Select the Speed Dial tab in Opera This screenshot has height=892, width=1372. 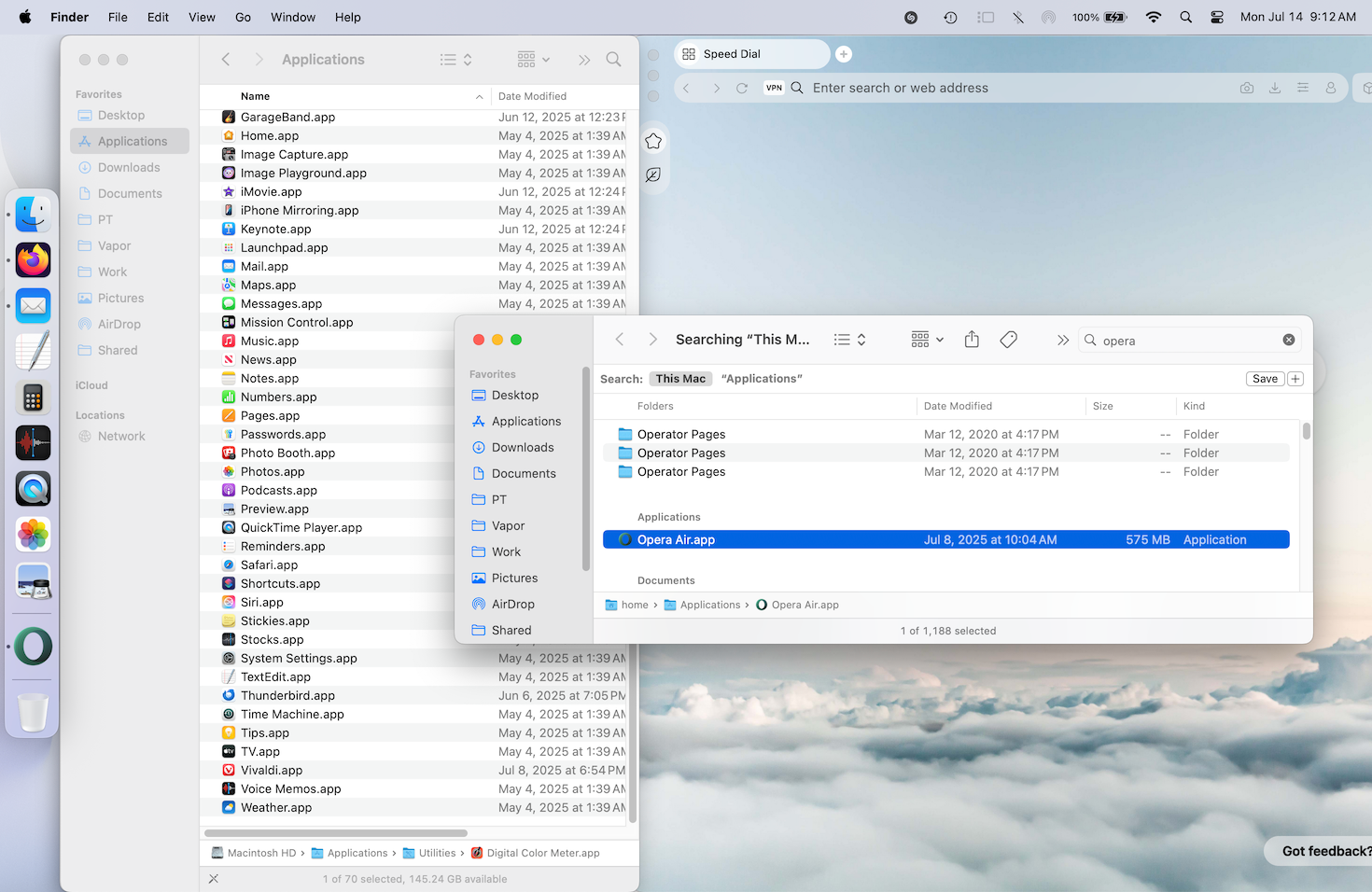751,54
